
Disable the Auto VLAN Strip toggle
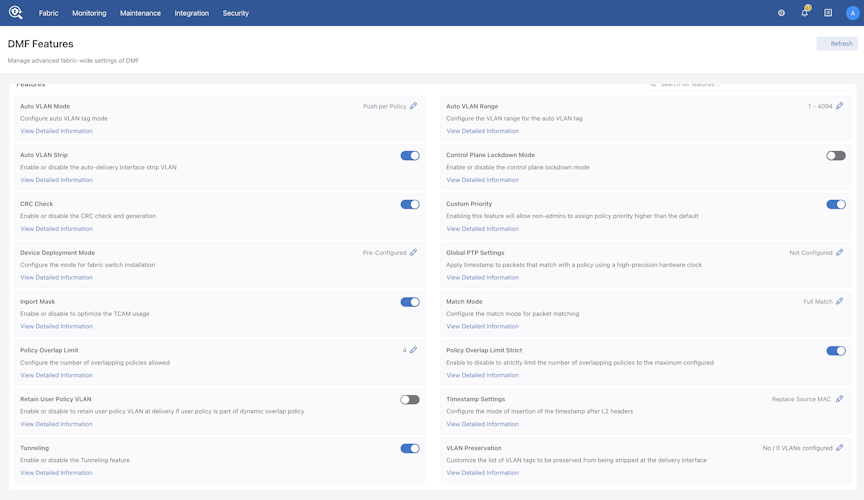pyautogui.click(x=410, y=155)
